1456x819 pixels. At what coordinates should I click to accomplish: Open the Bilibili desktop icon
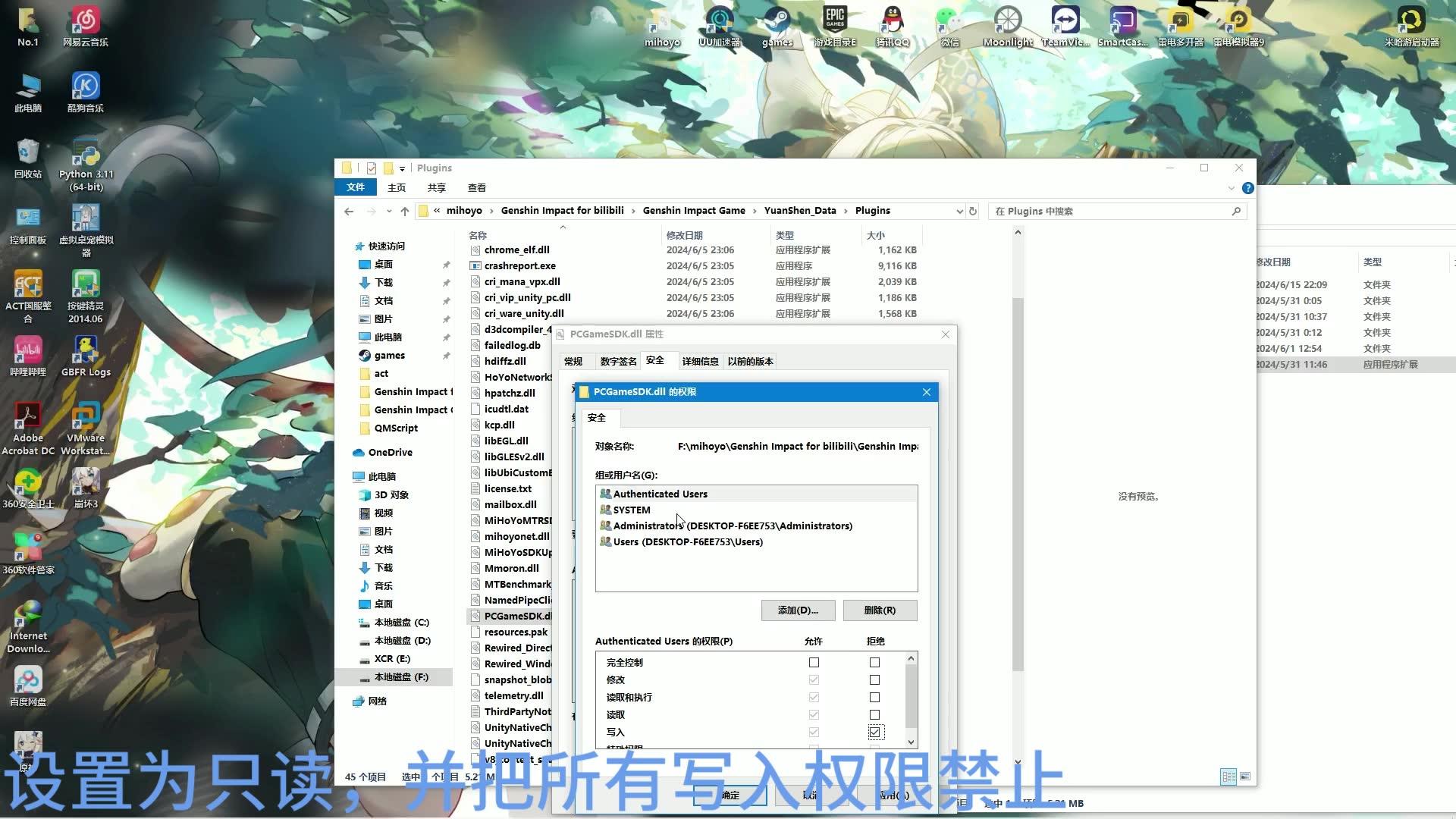pyautogui.click(x=28, y=356)
